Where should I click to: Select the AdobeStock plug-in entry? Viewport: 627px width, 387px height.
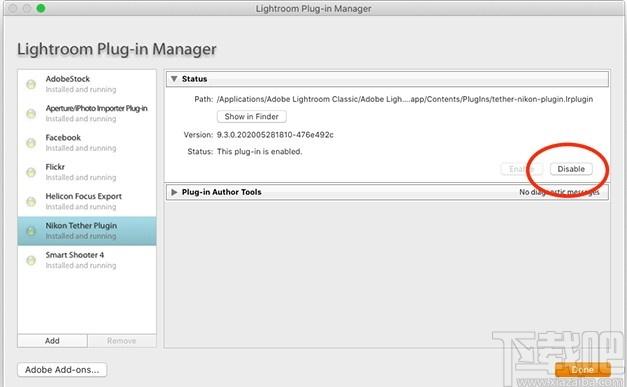87,84
